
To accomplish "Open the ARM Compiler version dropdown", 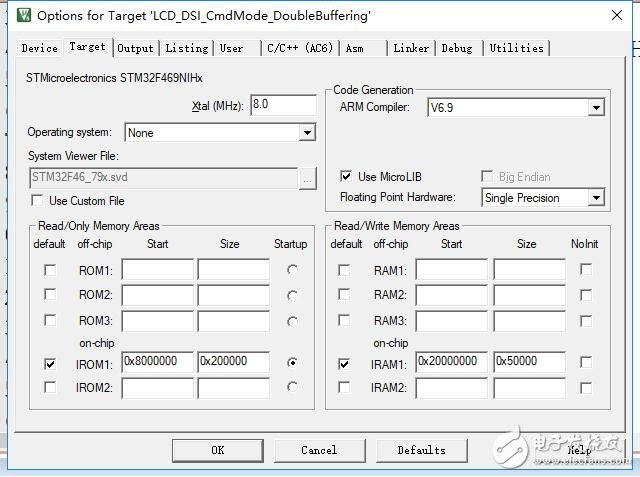I will (596, 108).
